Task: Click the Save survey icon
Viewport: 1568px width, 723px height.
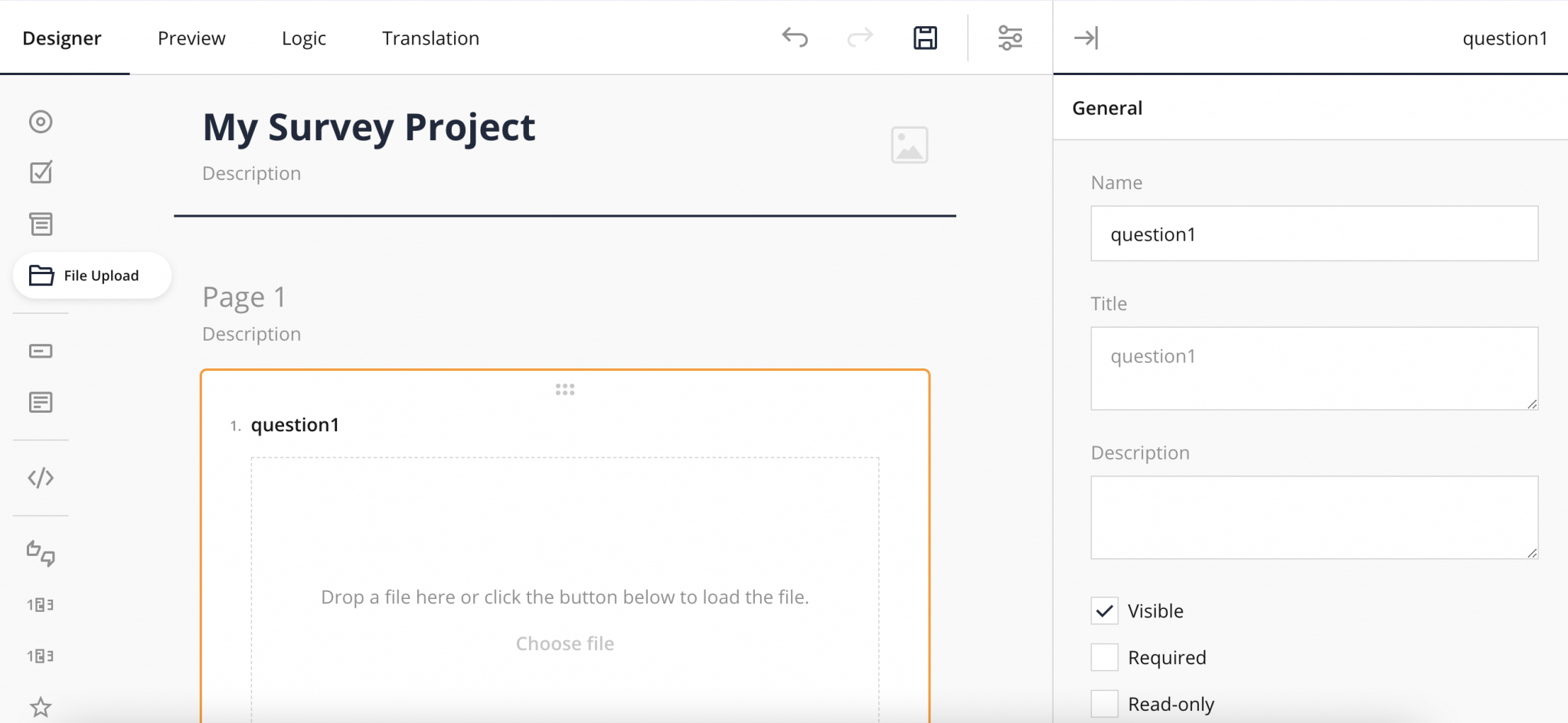Action: 925,38
